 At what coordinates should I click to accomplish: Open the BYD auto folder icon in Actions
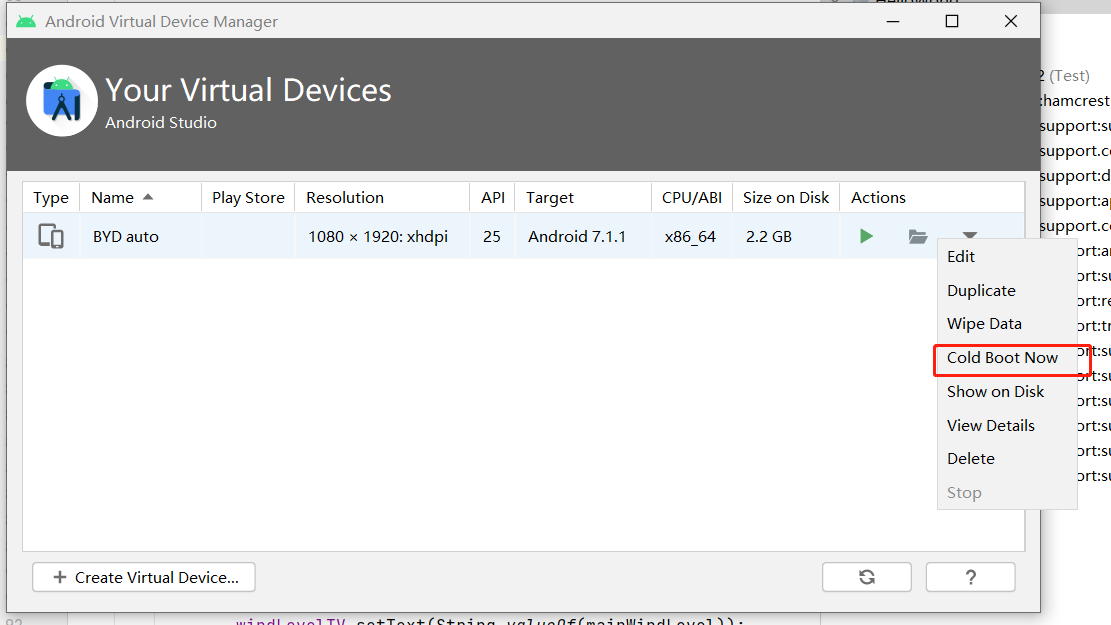(x=918, y=236)
